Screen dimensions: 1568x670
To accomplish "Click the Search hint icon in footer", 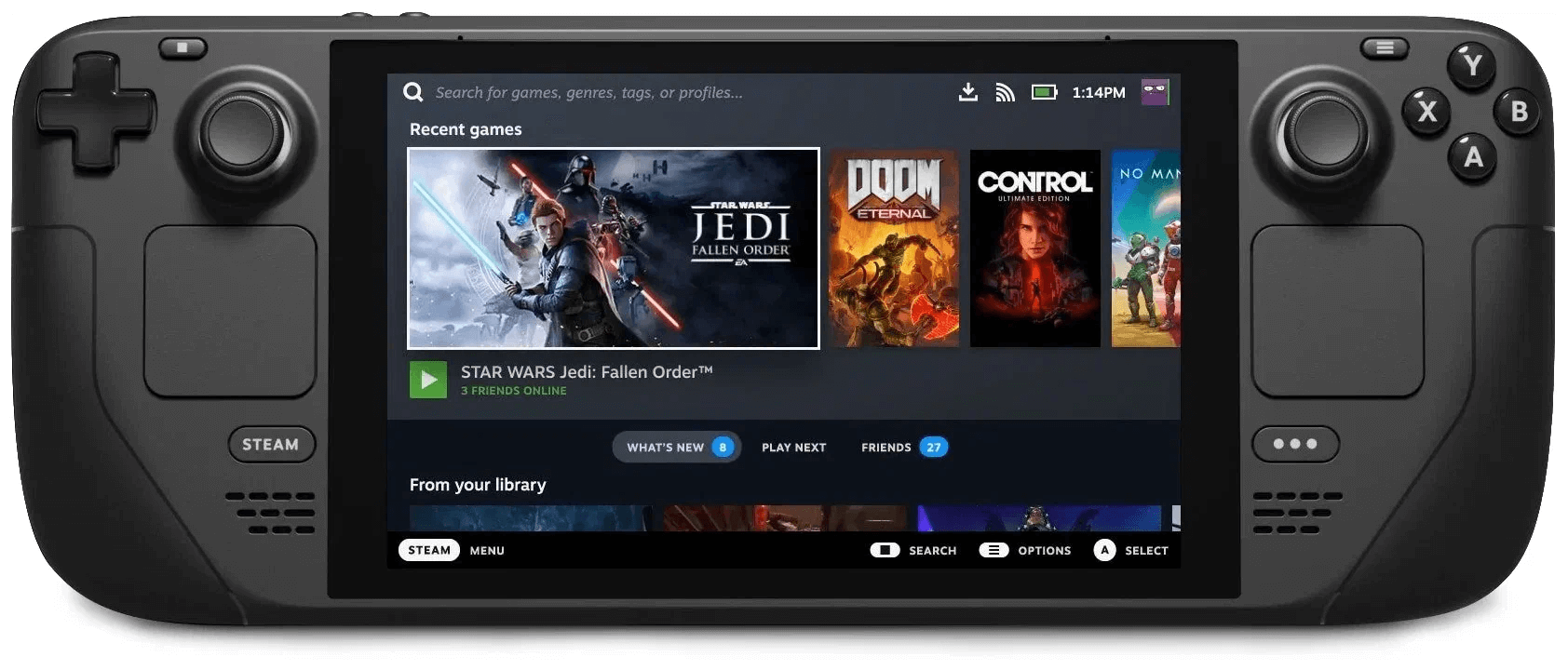I will click(885, 550).
